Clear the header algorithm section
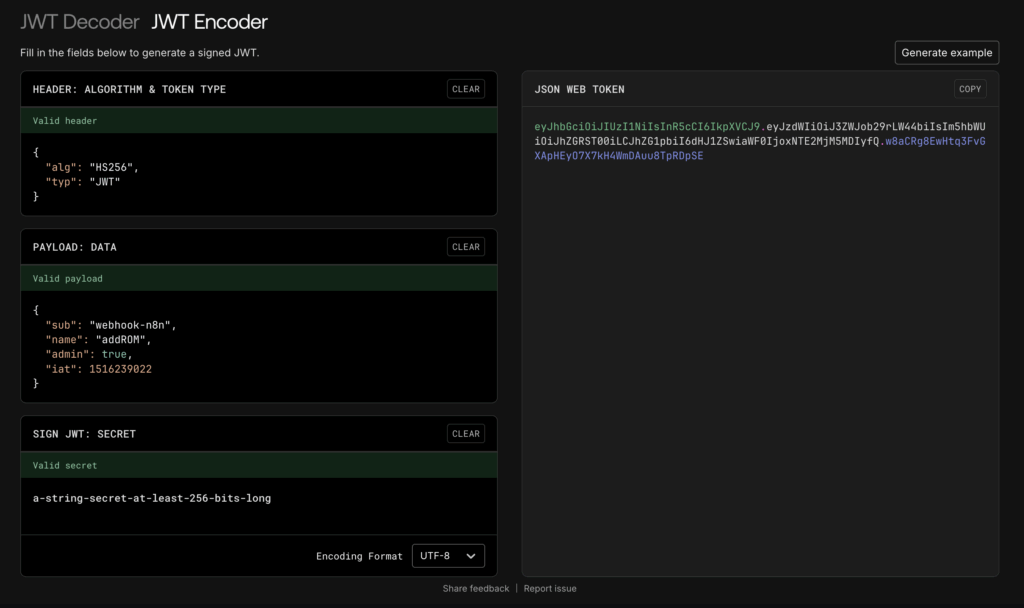The width and height of the screenshot is (1024, 608). coord(466,89)
